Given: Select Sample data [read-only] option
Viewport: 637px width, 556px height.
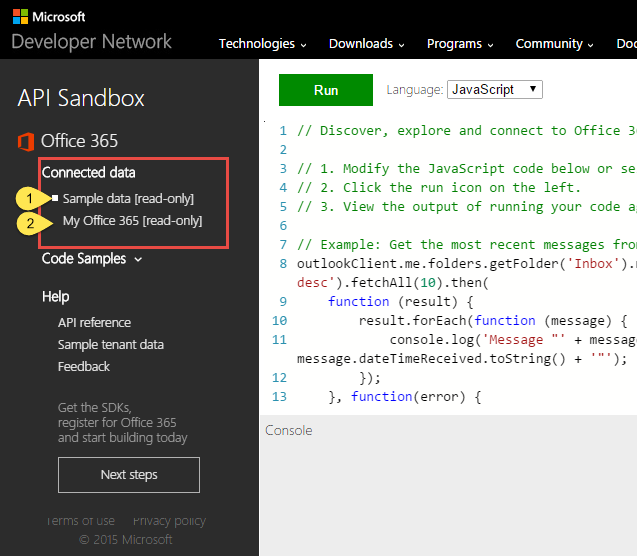Looking at the screenshot, I should click(128, 198).
